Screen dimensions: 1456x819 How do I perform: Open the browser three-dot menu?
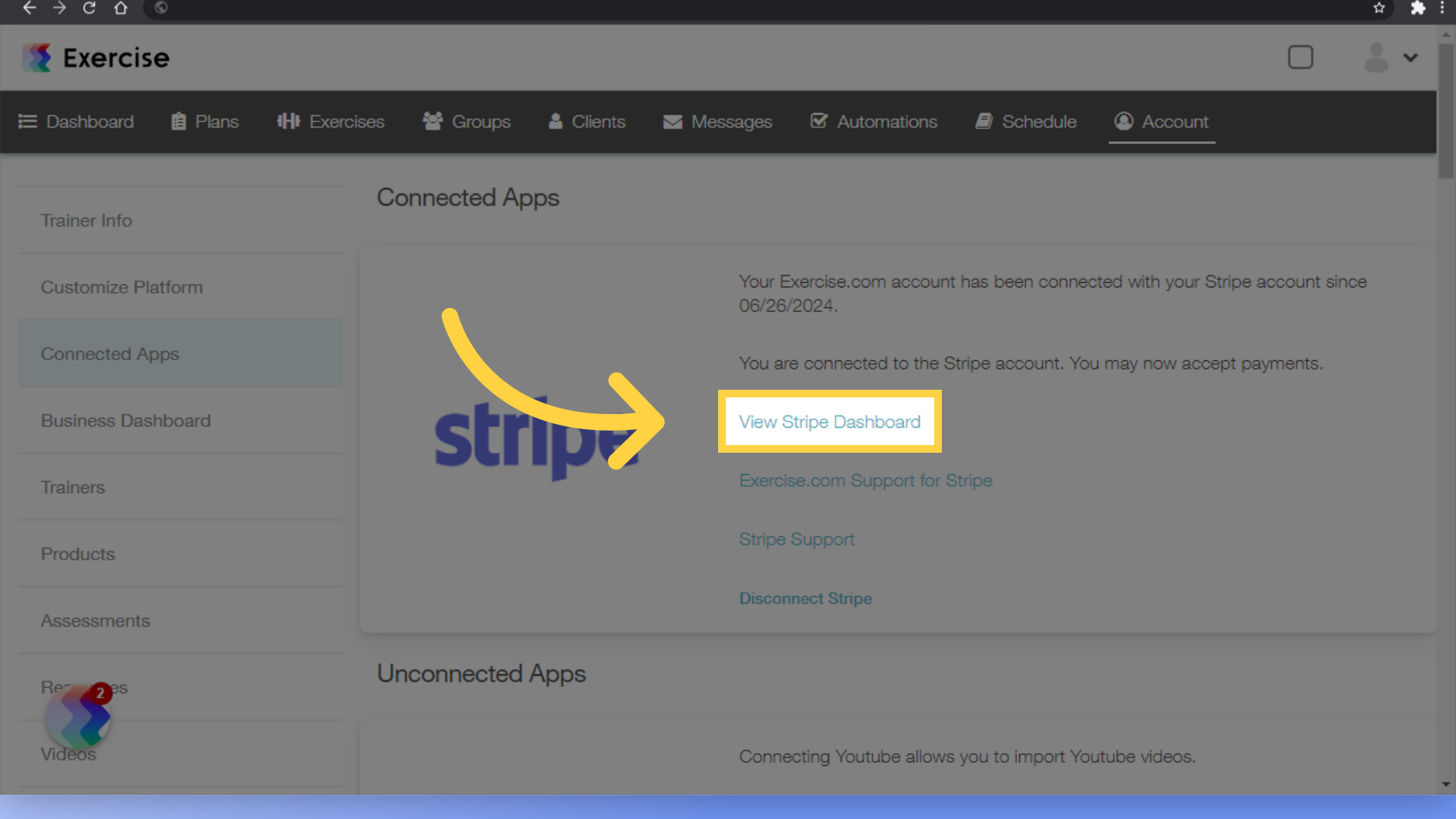[1442, 8]
